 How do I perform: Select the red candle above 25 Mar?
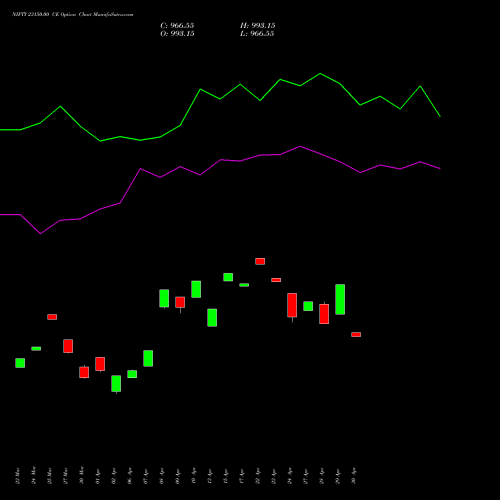[52, 317]
